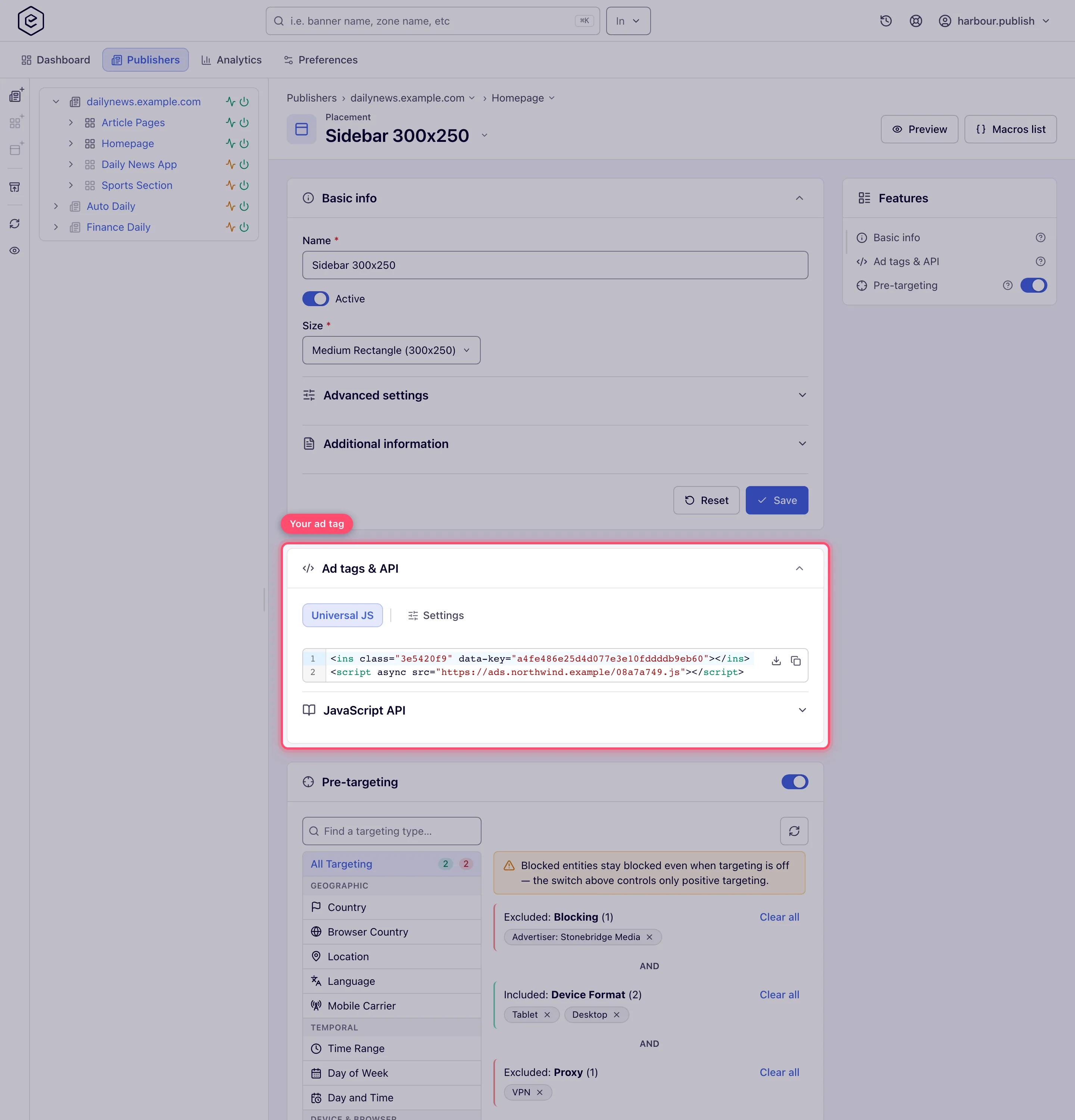This screenshot has width=1075, height=1120.
Task: Copy the ad tag code to clipboard
Action: coord(796,661)
